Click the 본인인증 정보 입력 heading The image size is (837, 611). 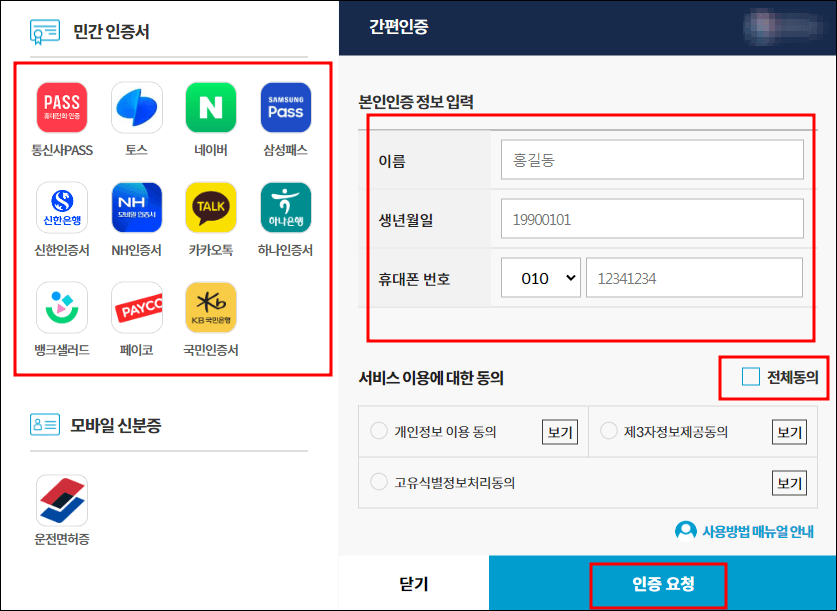pyautogui.click(x=416, y=101)
